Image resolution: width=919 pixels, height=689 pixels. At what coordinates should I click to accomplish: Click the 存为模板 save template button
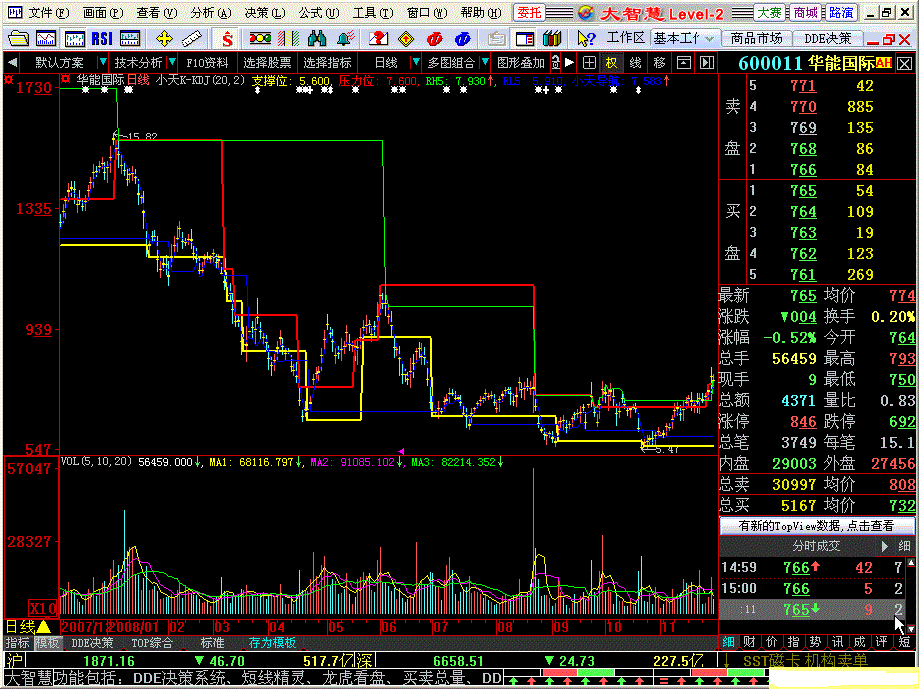[x=272, y=643]
